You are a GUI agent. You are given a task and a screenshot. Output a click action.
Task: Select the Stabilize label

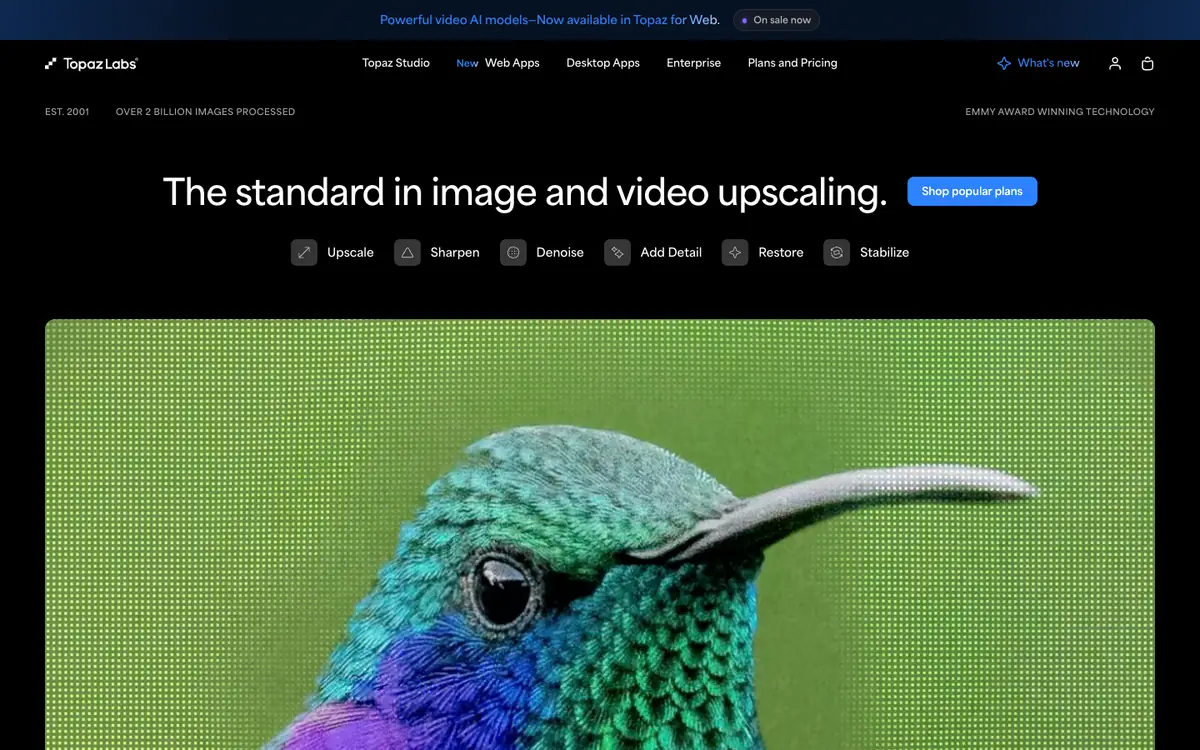pyautogui.click(x=884, y=253)
